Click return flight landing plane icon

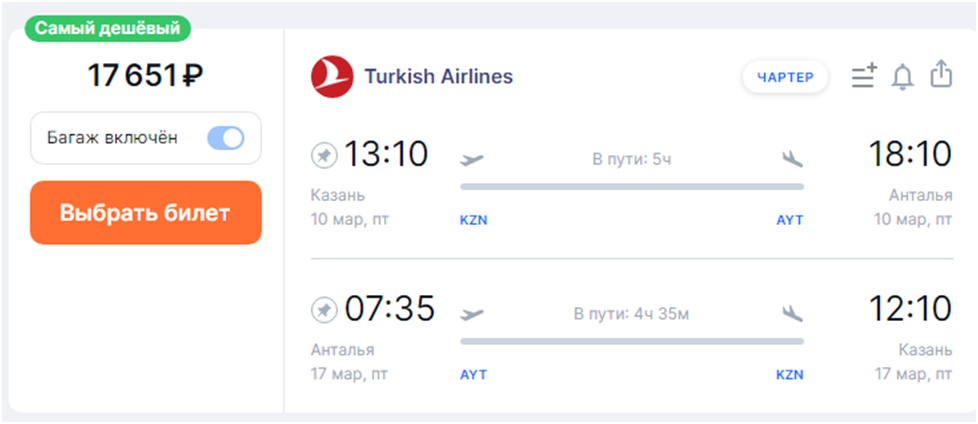[792, 314]
